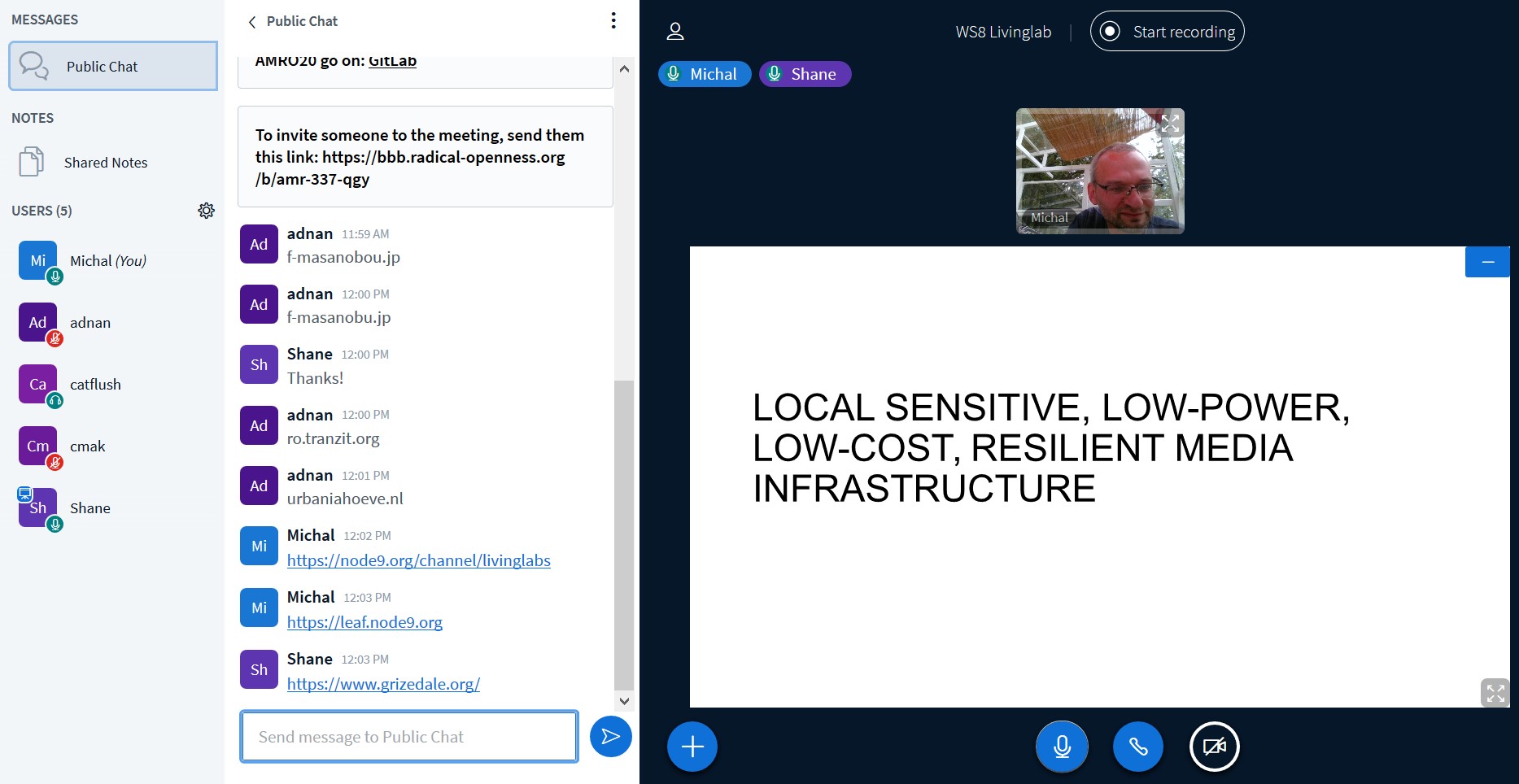Expand Michal's webcam video to fullscreen
1519x784 pixels.
[x=1170, y=124]
